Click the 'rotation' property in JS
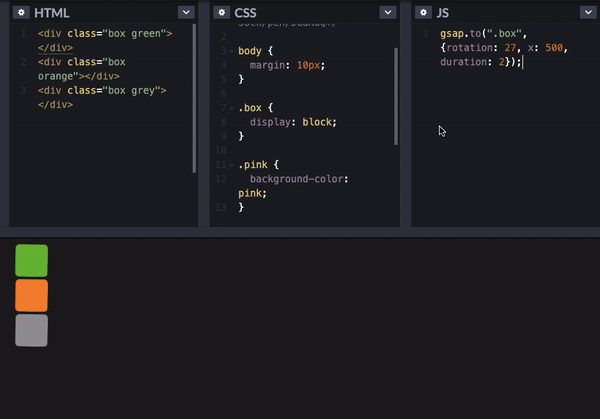600x419 pixels. (x=470, y=48)
